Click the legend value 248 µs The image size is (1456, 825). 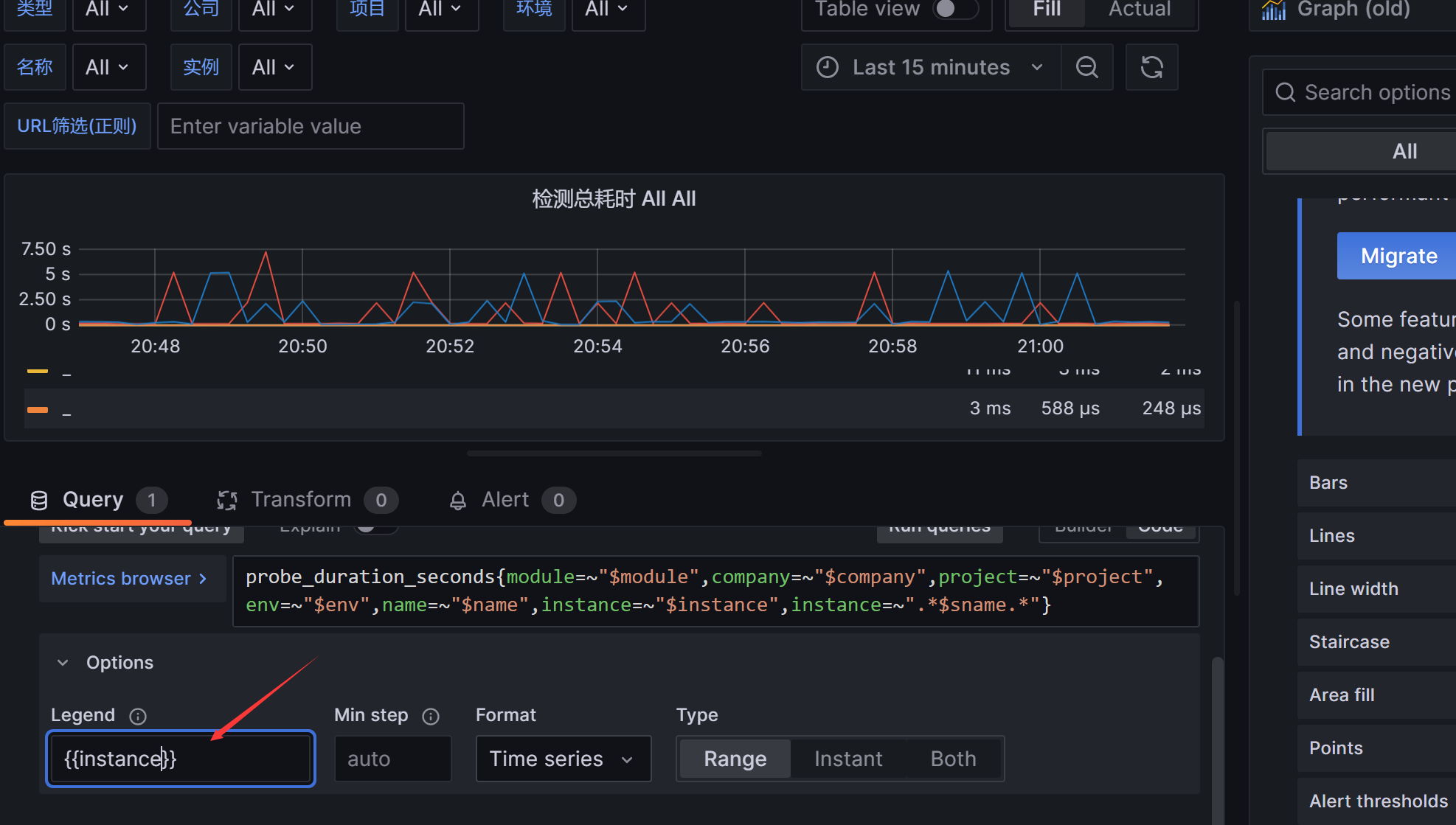pyautogui.click(x=1171, y=408)
